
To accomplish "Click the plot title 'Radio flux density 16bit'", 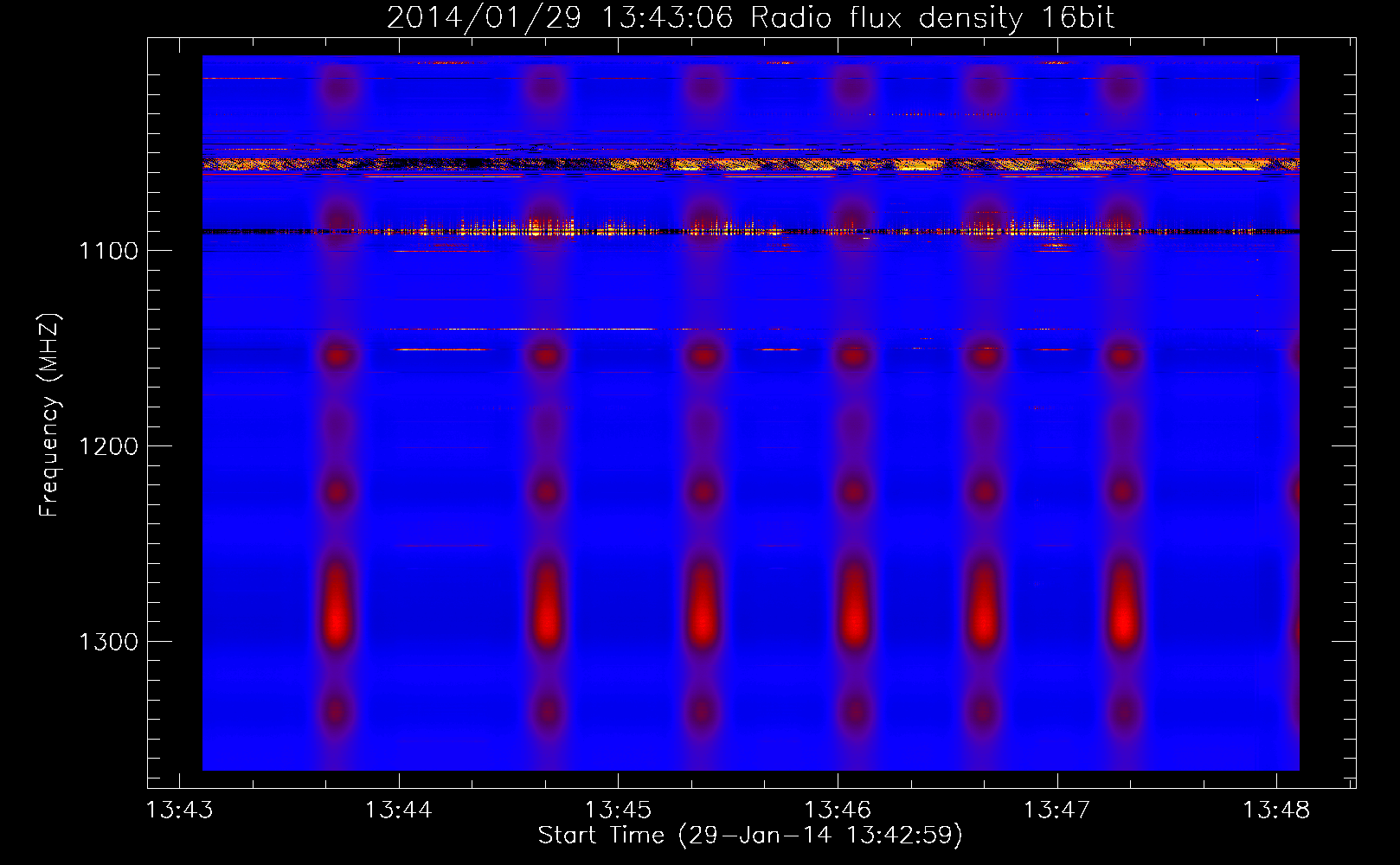I will click(933, 17).
